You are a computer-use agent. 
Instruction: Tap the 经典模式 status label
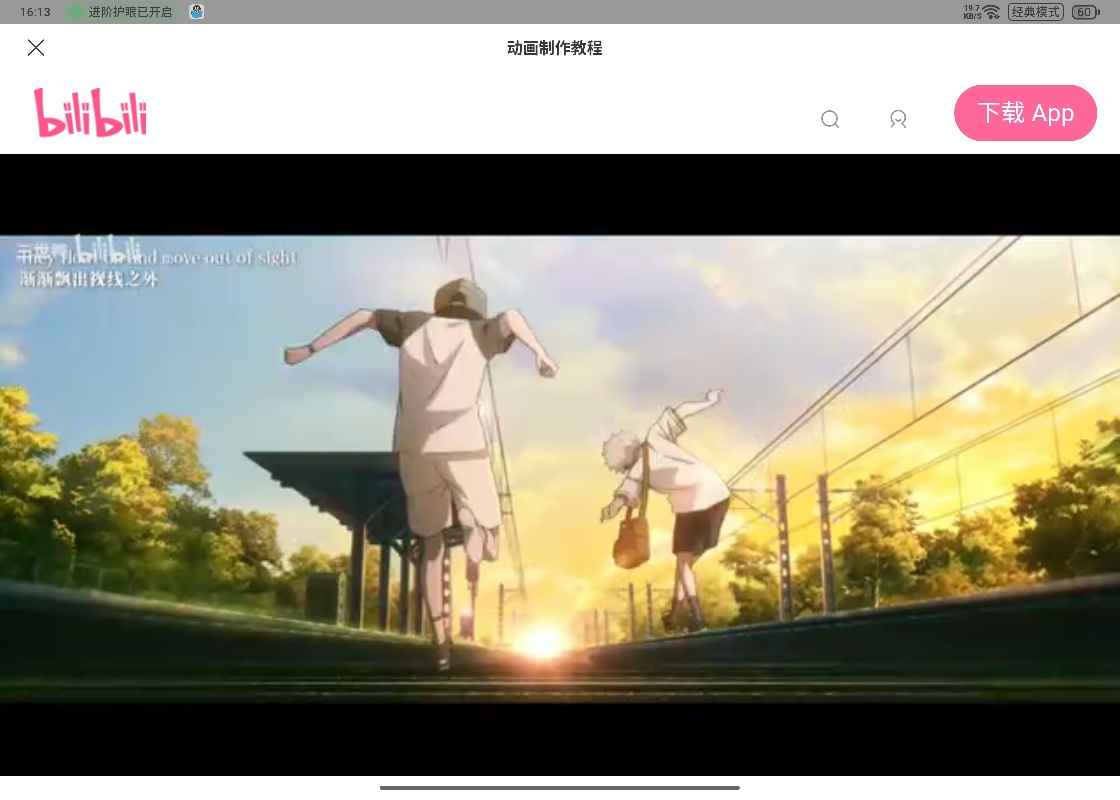click(1036, 12)
